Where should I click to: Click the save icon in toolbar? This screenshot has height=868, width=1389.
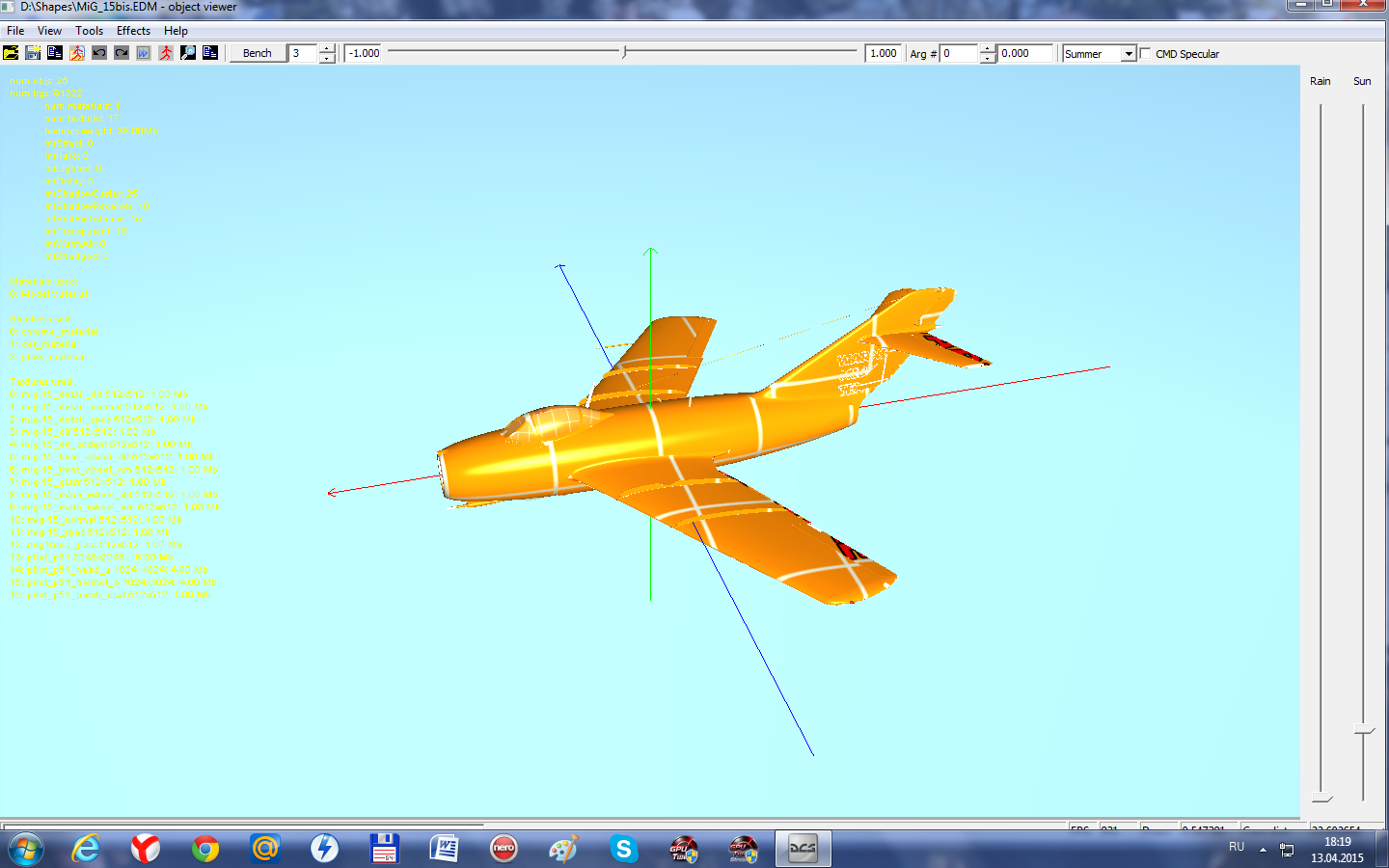click(x=33, y=53)
